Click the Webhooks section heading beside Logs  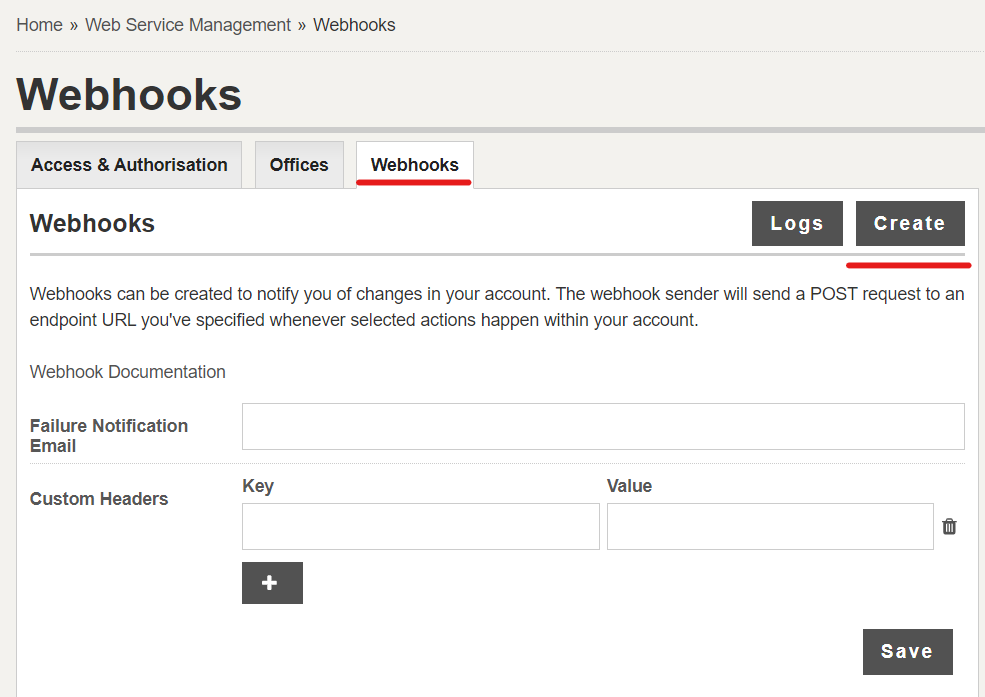point(92,224)
